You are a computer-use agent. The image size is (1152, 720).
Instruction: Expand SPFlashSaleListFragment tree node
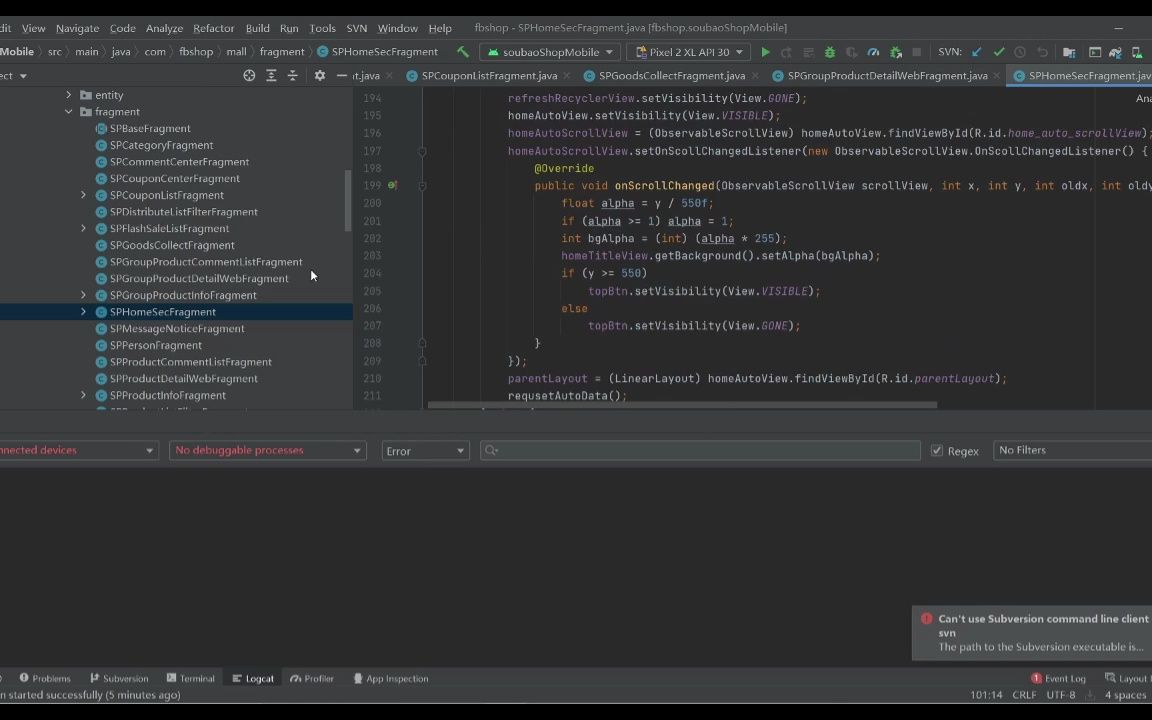83,228
